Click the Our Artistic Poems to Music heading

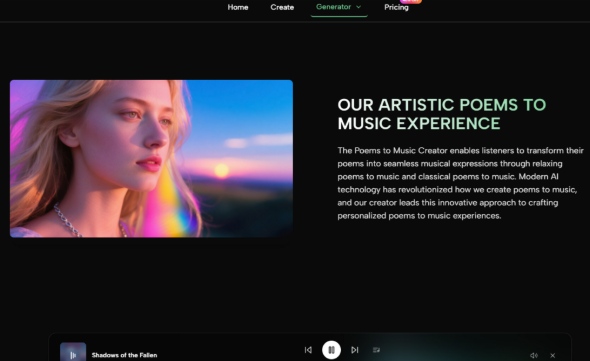pos(441,114)
